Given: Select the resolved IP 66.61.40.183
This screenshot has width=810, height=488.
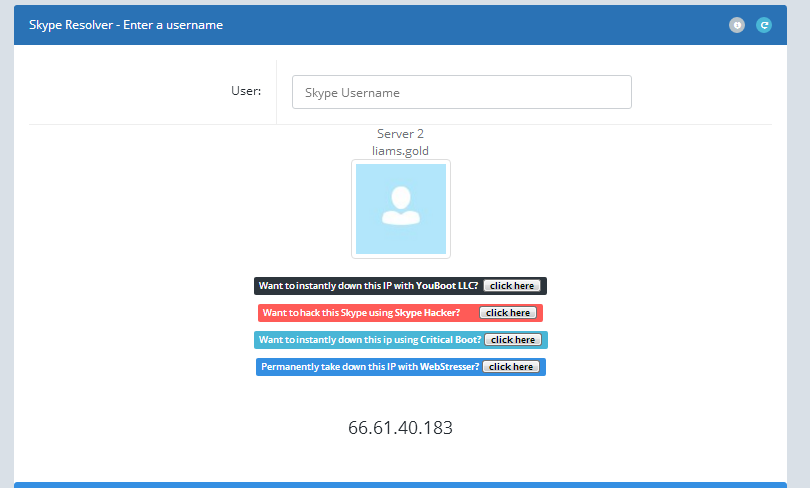Looking at the screenshot, I should 400,428.
